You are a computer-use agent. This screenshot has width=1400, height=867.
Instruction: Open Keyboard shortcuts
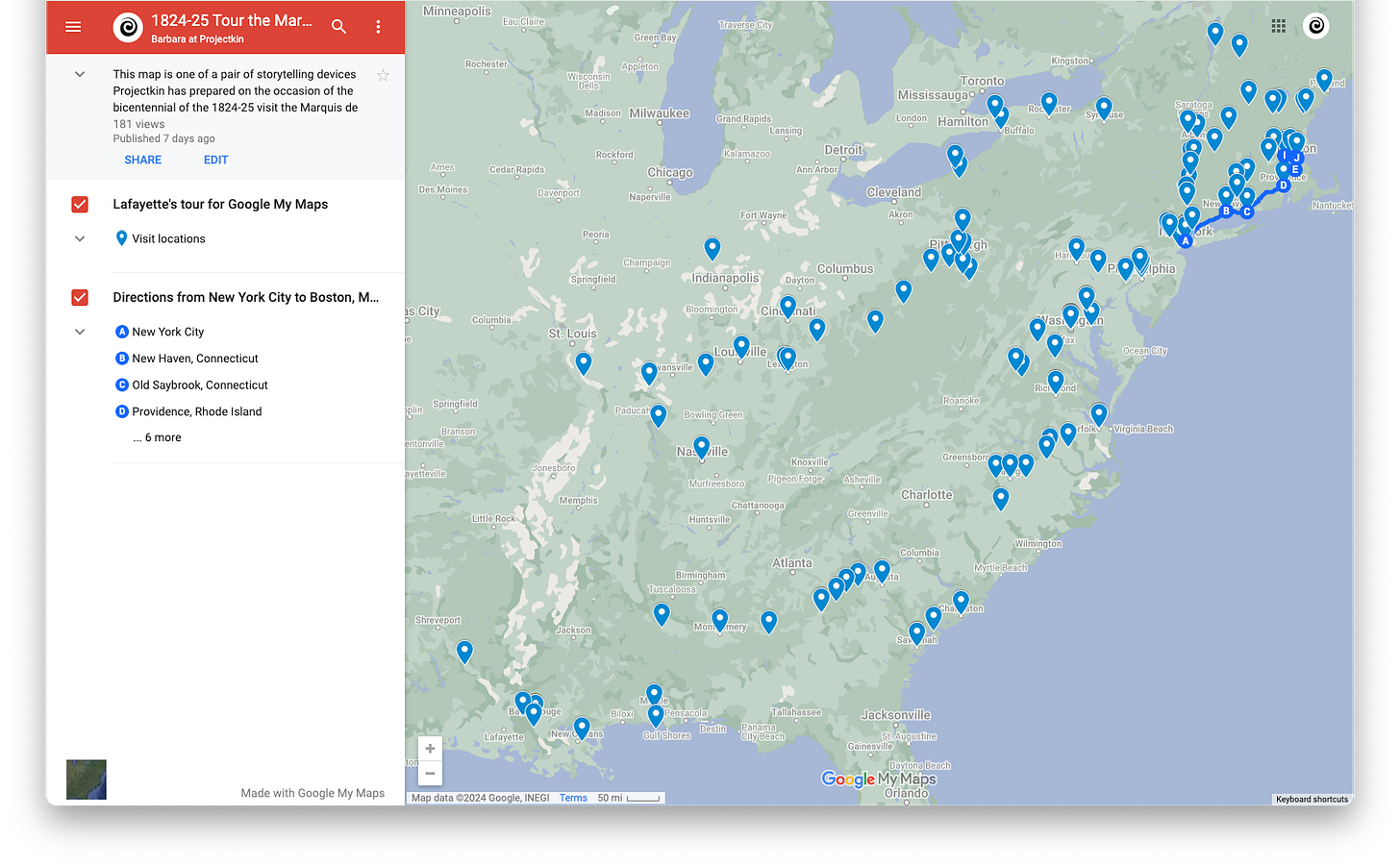click(1312, 799)
